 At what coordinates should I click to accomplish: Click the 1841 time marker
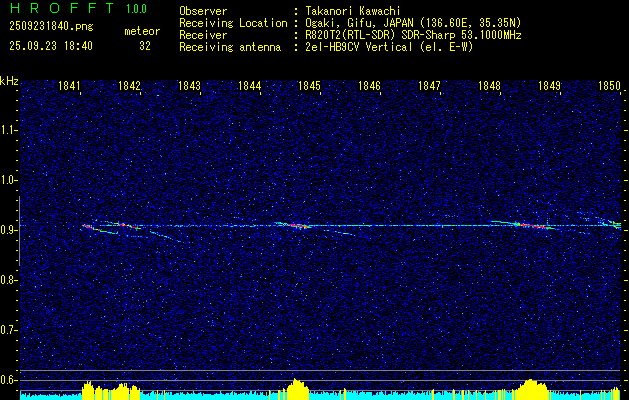coord(70,87)
